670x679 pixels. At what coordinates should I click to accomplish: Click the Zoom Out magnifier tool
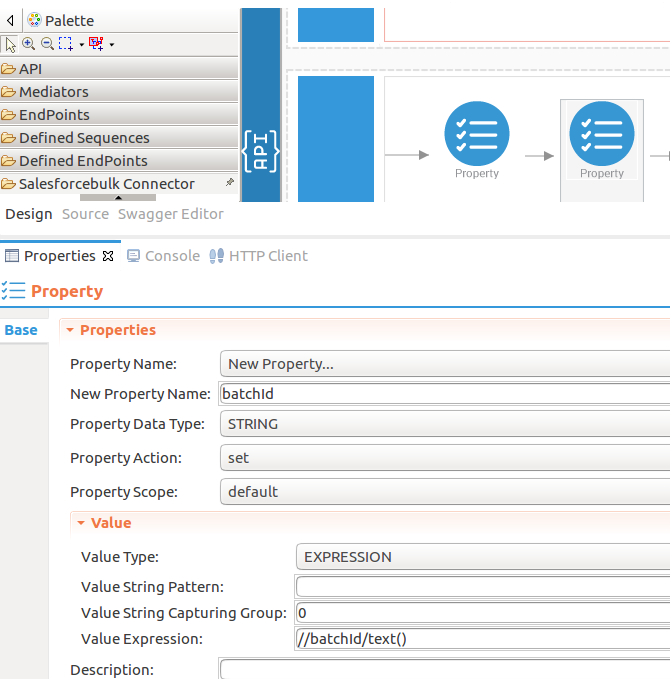(x=47, y=44)
